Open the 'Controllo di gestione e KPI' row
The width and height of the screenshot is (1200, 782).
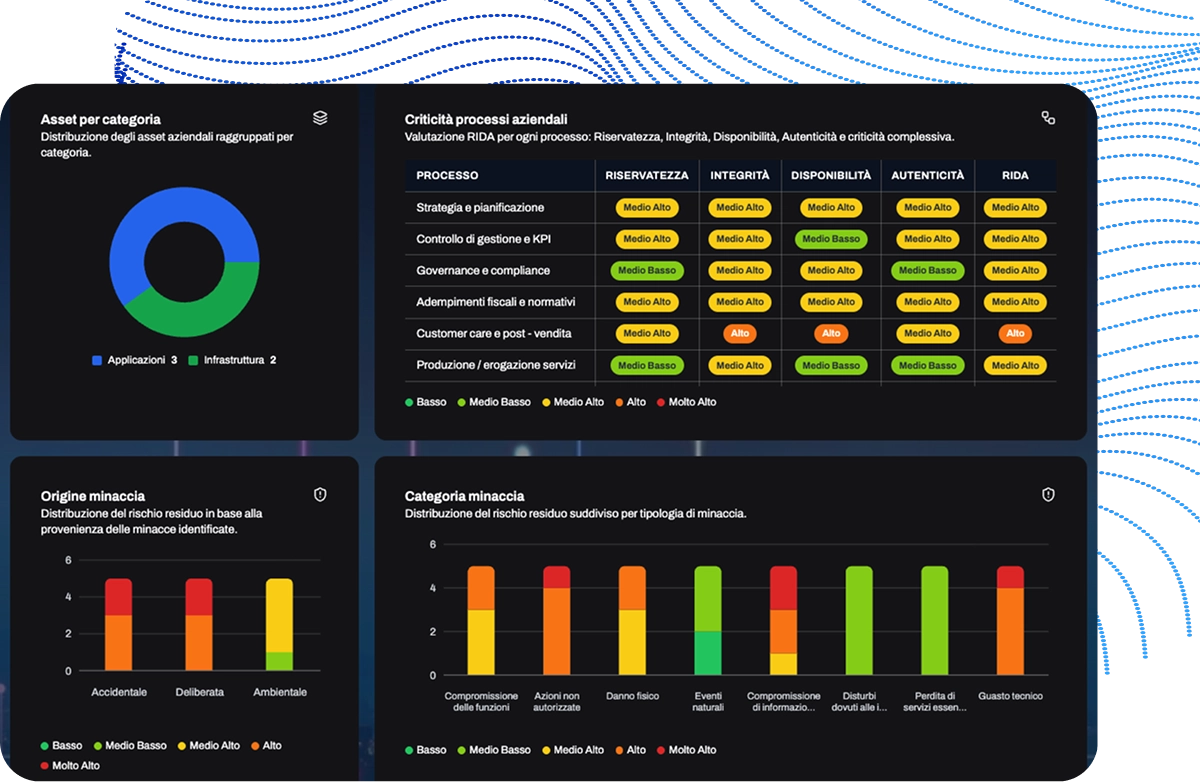[x=730, y=239]
